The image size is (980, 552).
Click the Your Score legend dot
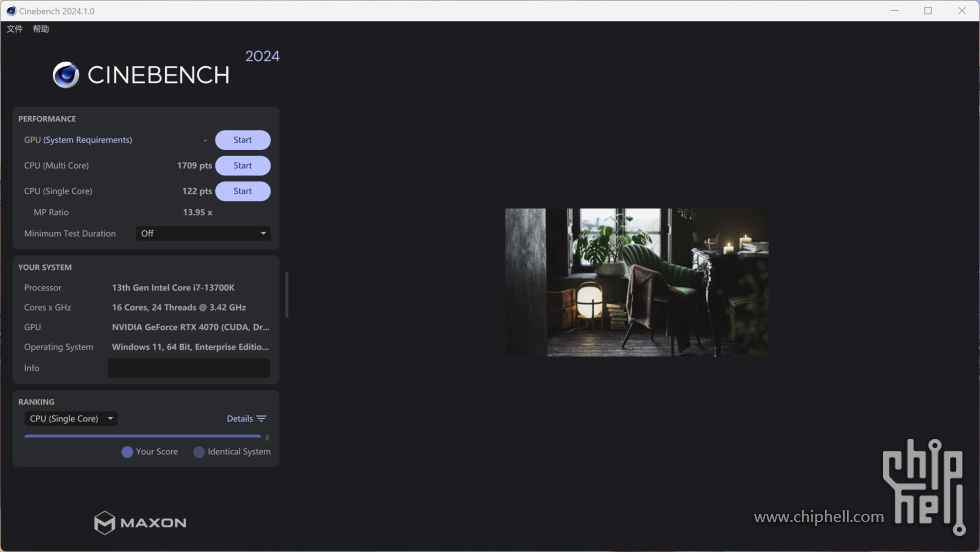tap(127, 452)
